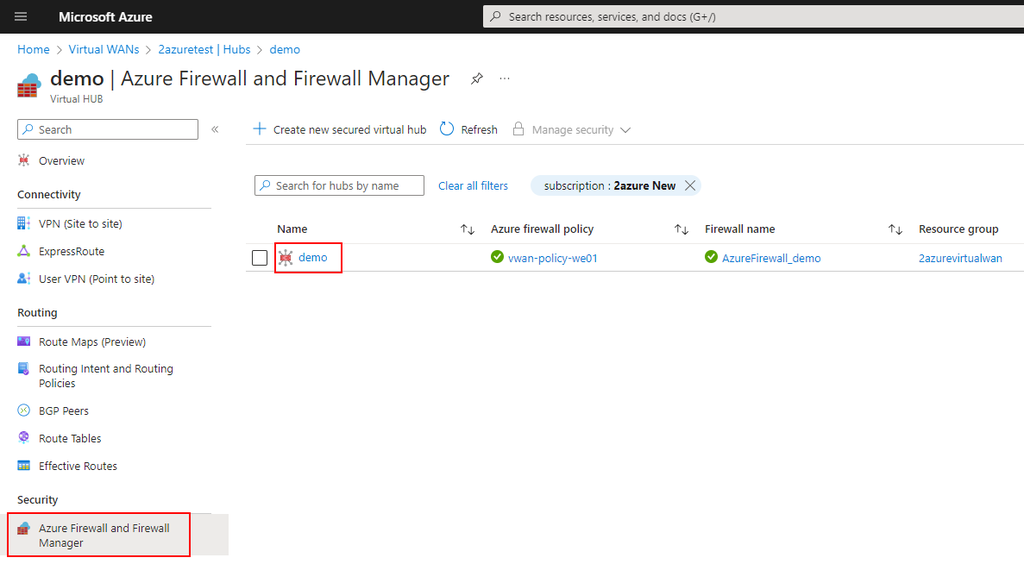This screenshot has height=564, width=1024.
Task: Open User VPN (Point to site)
Action: (x=97, y=279)
